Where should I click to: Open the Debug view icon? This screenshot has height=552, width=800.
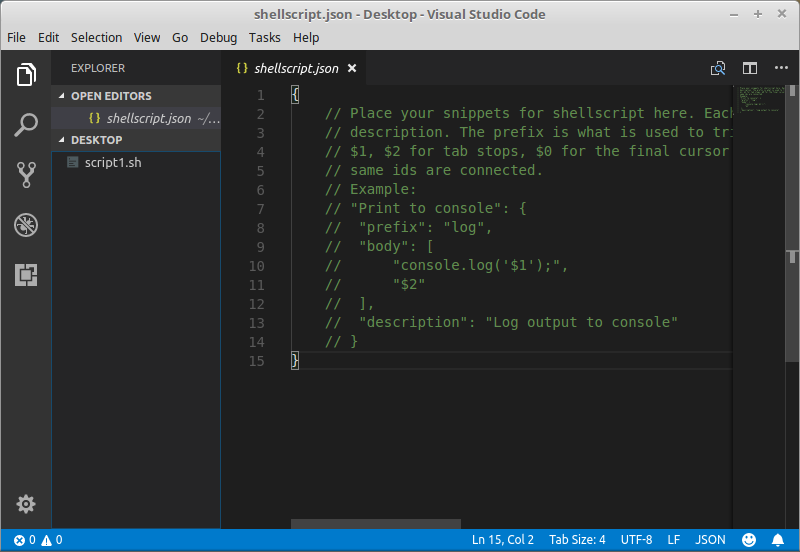click(x=26, y=225)
